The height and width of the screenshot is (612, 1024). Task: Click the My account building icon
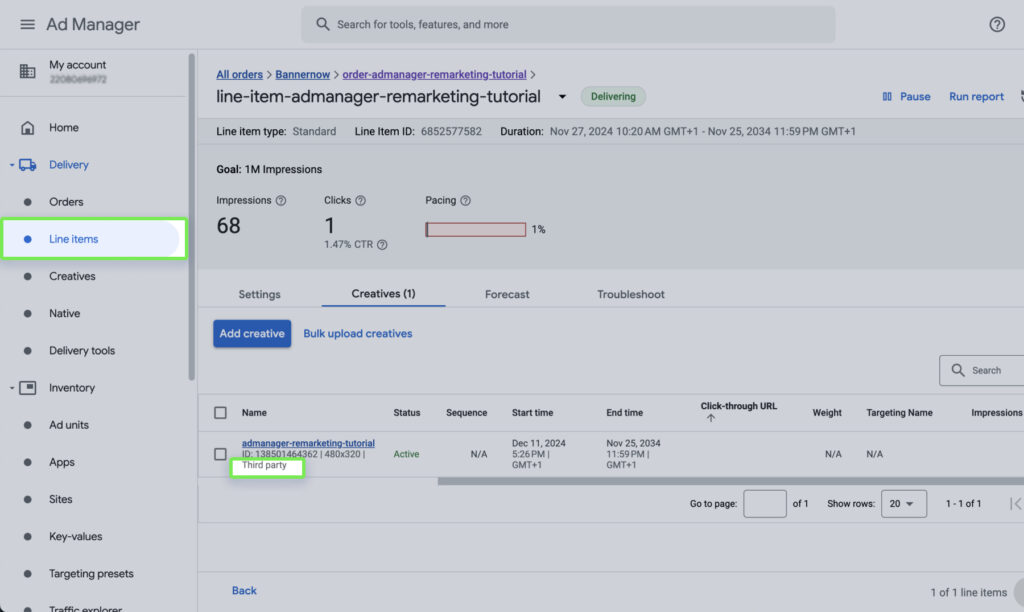pos(27,71)
